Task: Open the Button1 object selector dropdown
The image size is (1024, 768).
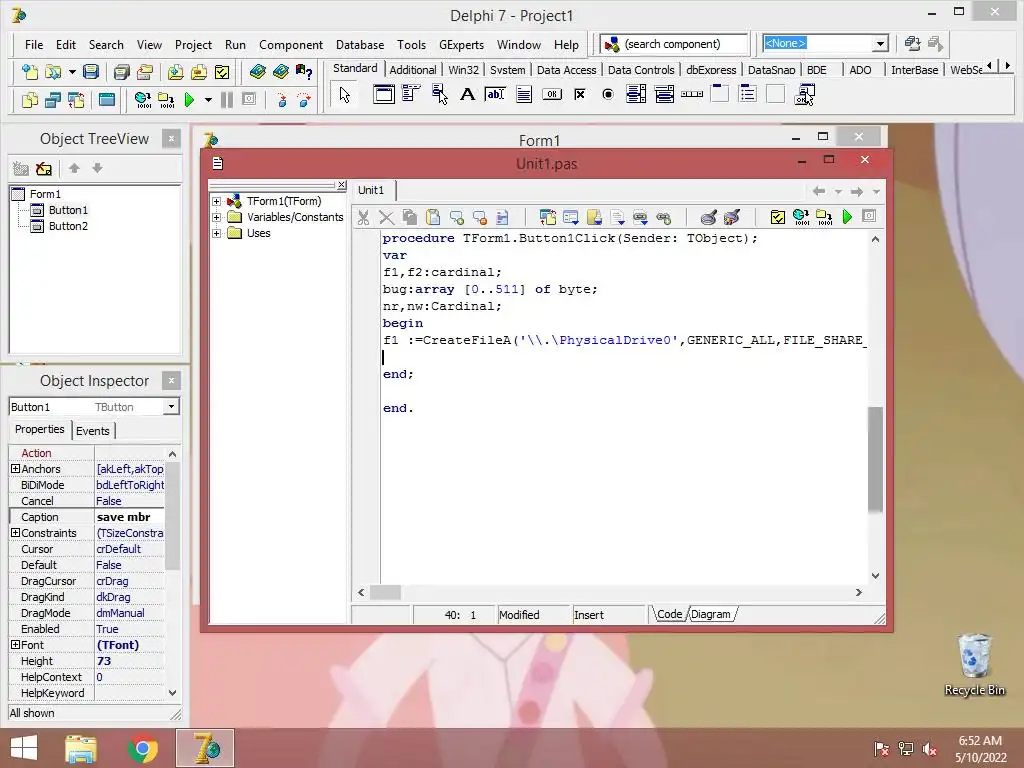Action: click(171, 407)
